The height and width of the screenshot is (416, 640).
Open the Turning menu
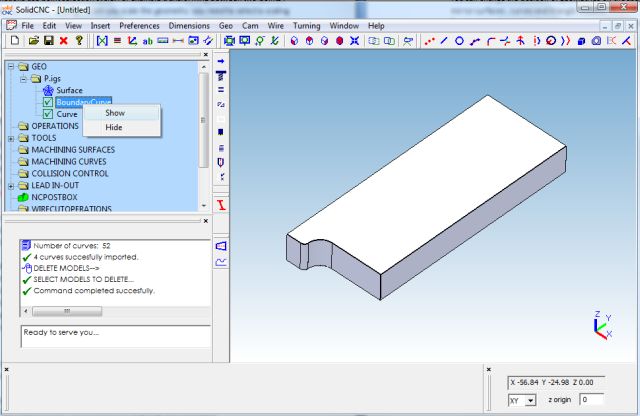coord(300,24)
